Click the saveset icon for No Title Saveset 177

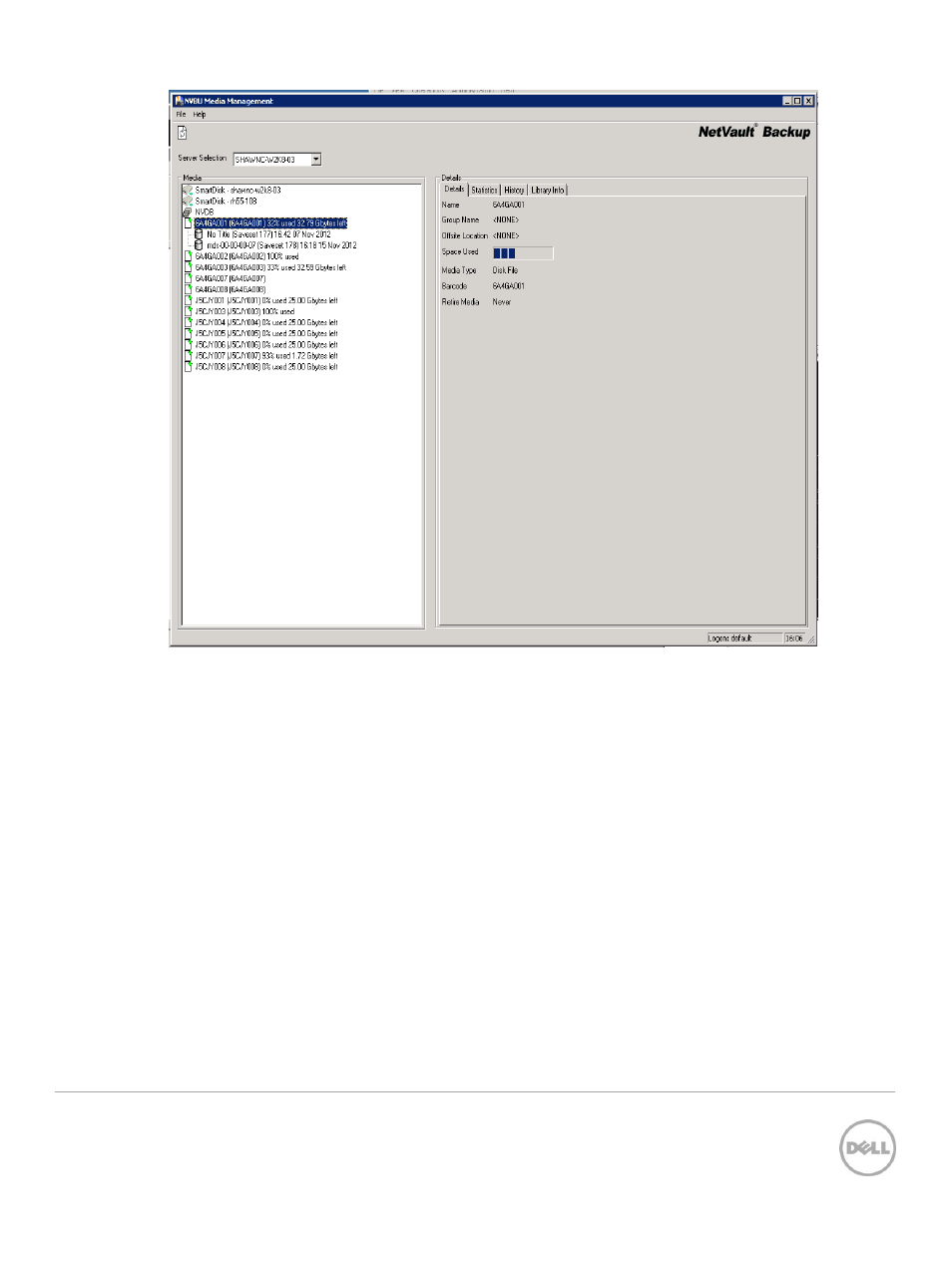point(199,234)
